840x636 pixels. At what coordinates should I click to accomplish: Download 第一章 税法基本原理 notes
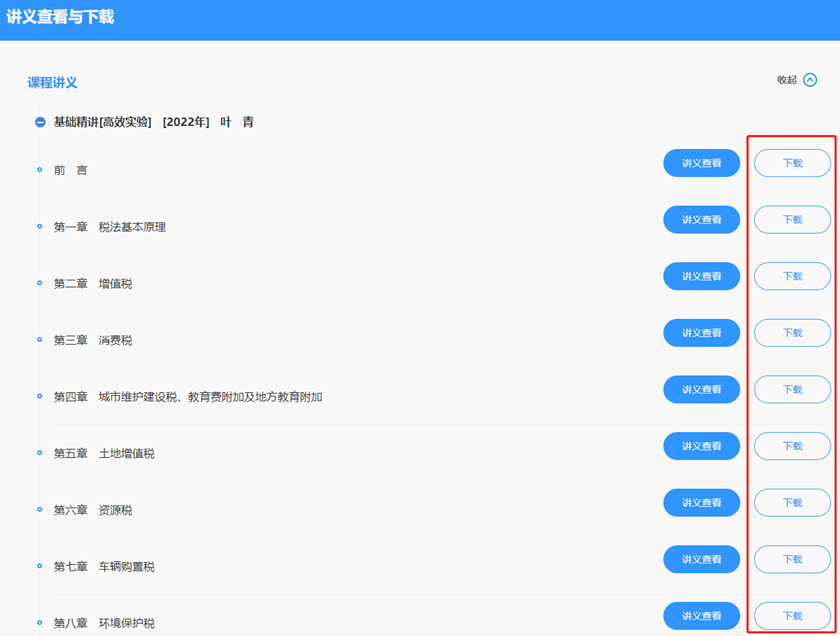[x=792, y=219]
